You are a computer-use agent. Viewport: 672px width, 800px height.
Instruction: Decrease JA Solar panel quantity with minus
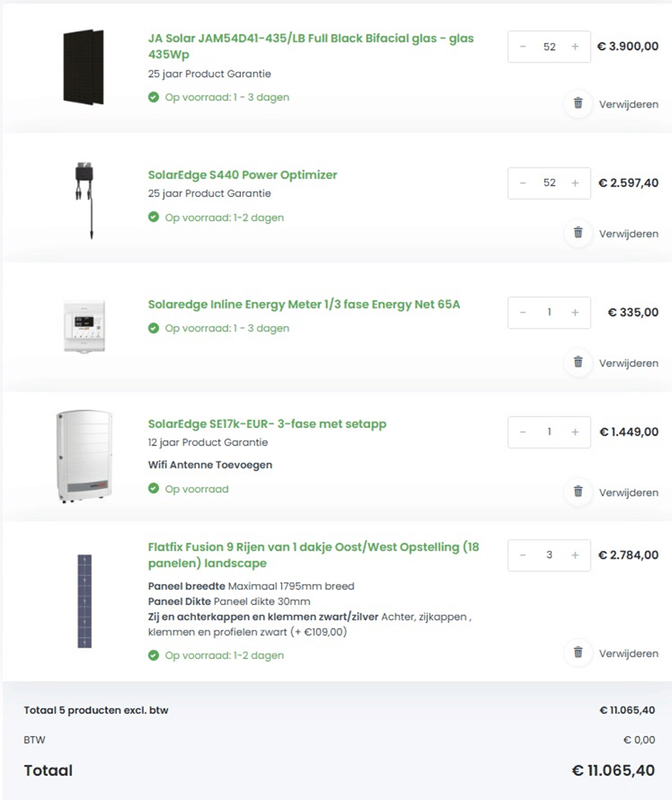523,47
